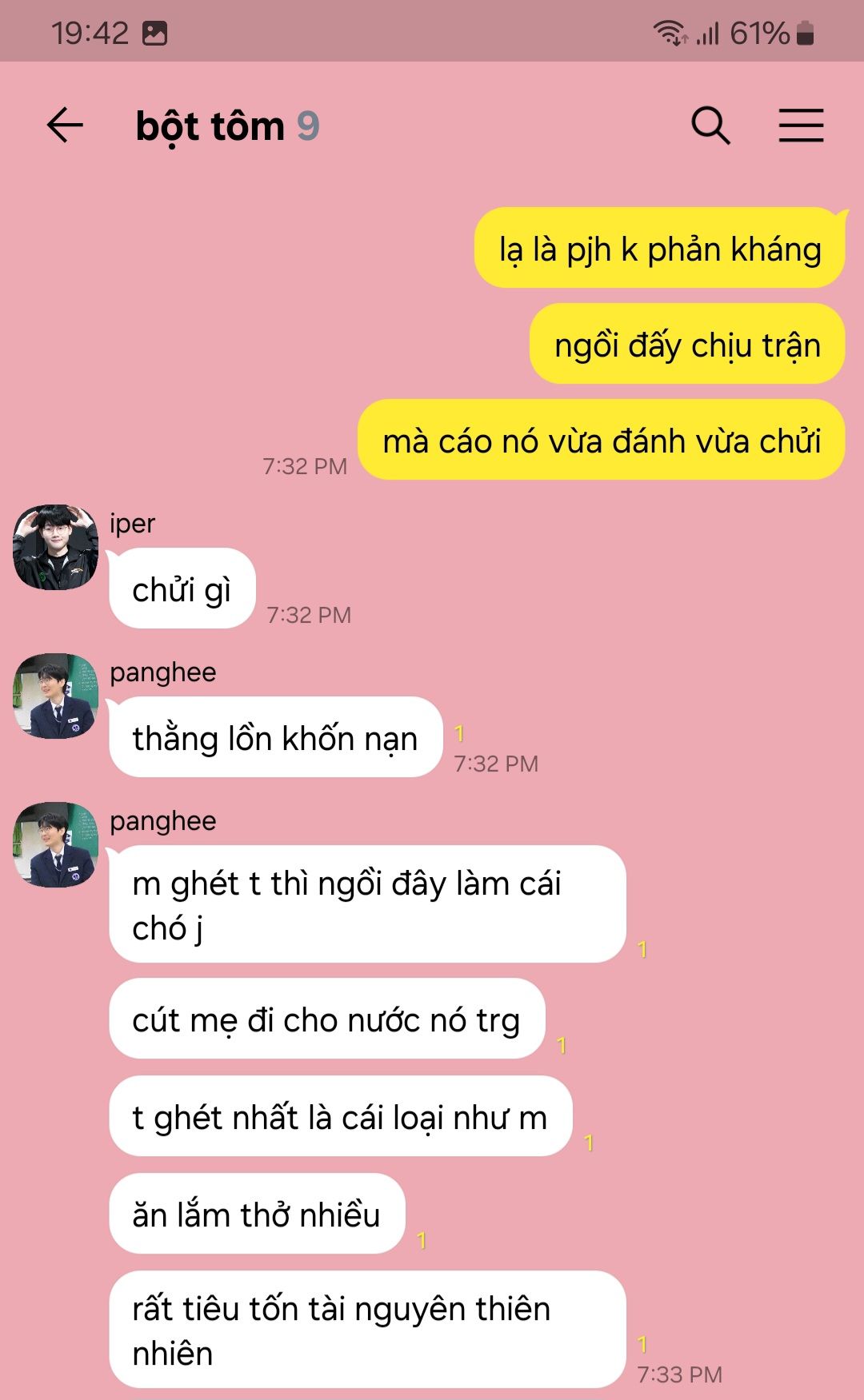Viewport: 864px width, 1400px height.
Task: Open the hamburger chat menu
Action: point(801,126)
